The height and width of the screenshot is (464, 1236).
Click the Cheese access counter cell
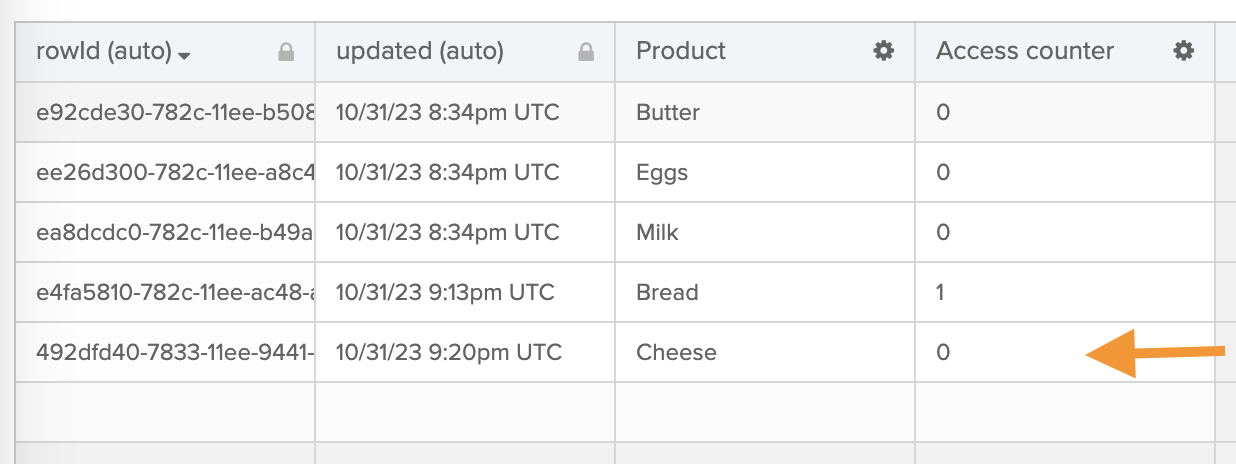pyautogui.click(x=943, y=352)
